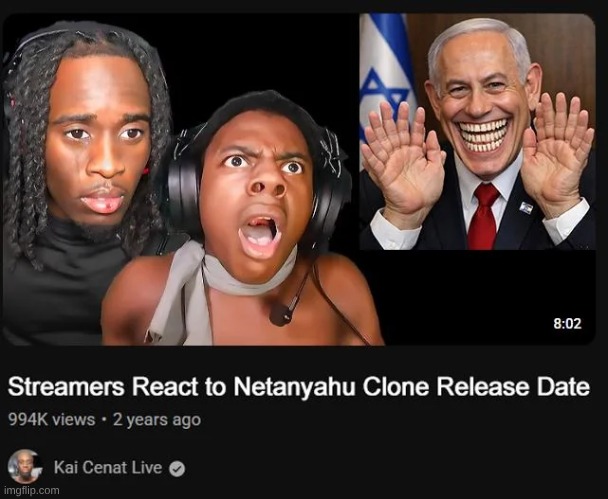Open the Kai Cenat Live channel name
This screenshot has width=608, height=499.
[x=108, y=467]
